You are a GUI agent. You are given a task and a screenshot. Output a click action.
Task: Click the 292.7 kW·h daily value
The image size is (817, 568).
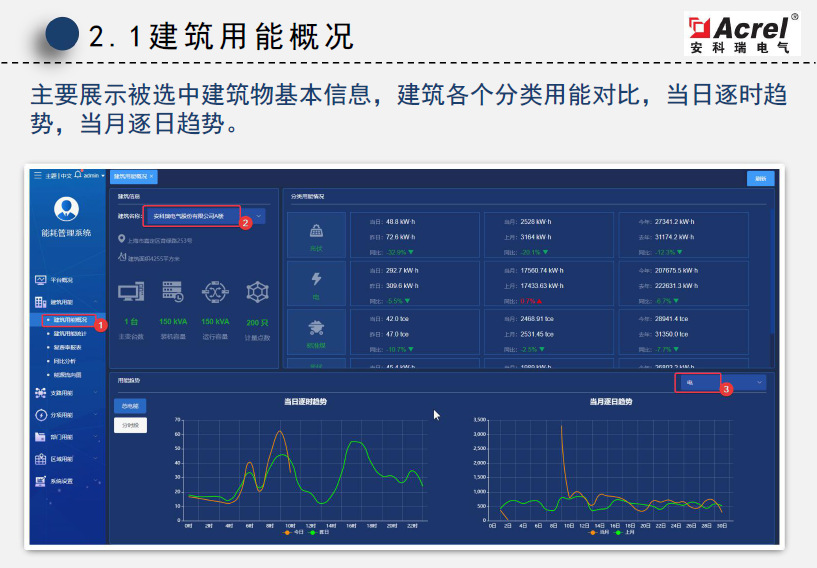point(402,270)
